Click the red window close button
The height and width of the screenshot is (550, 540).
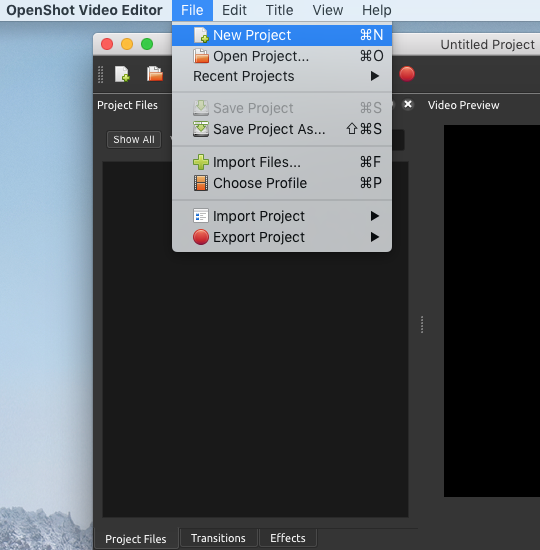pos(107,44)
